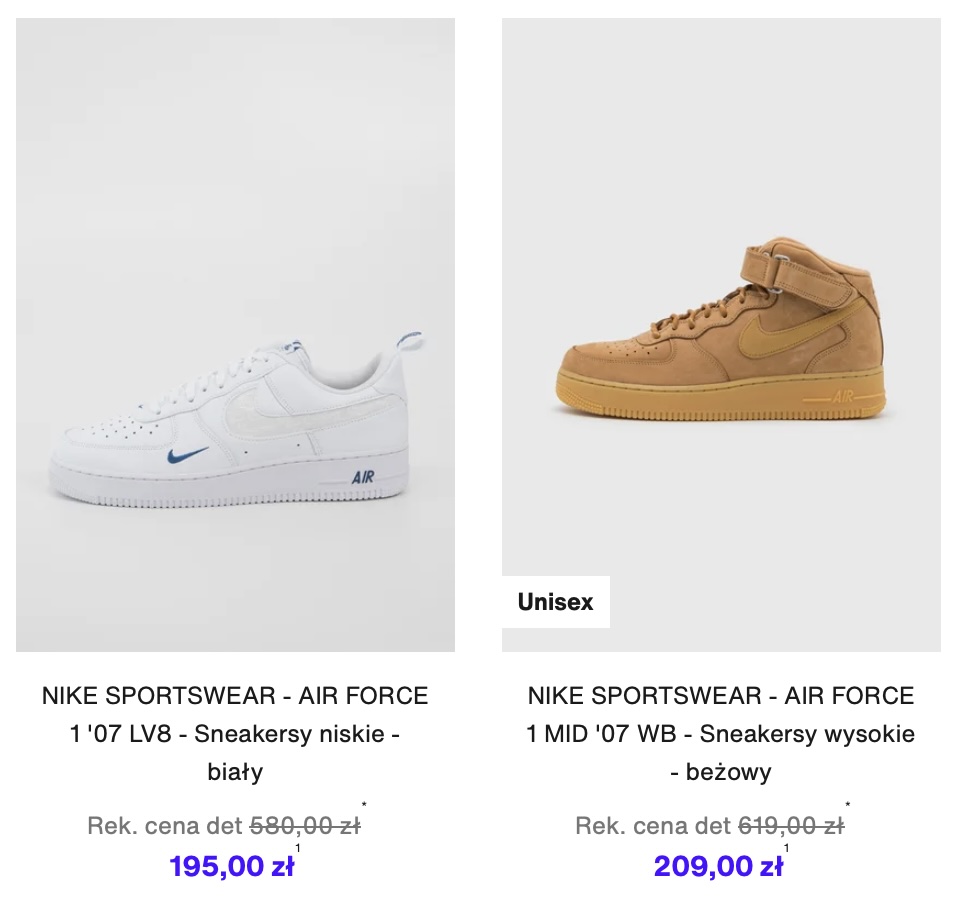Click the AIR lettering on the gum sole

click(843, 398)
